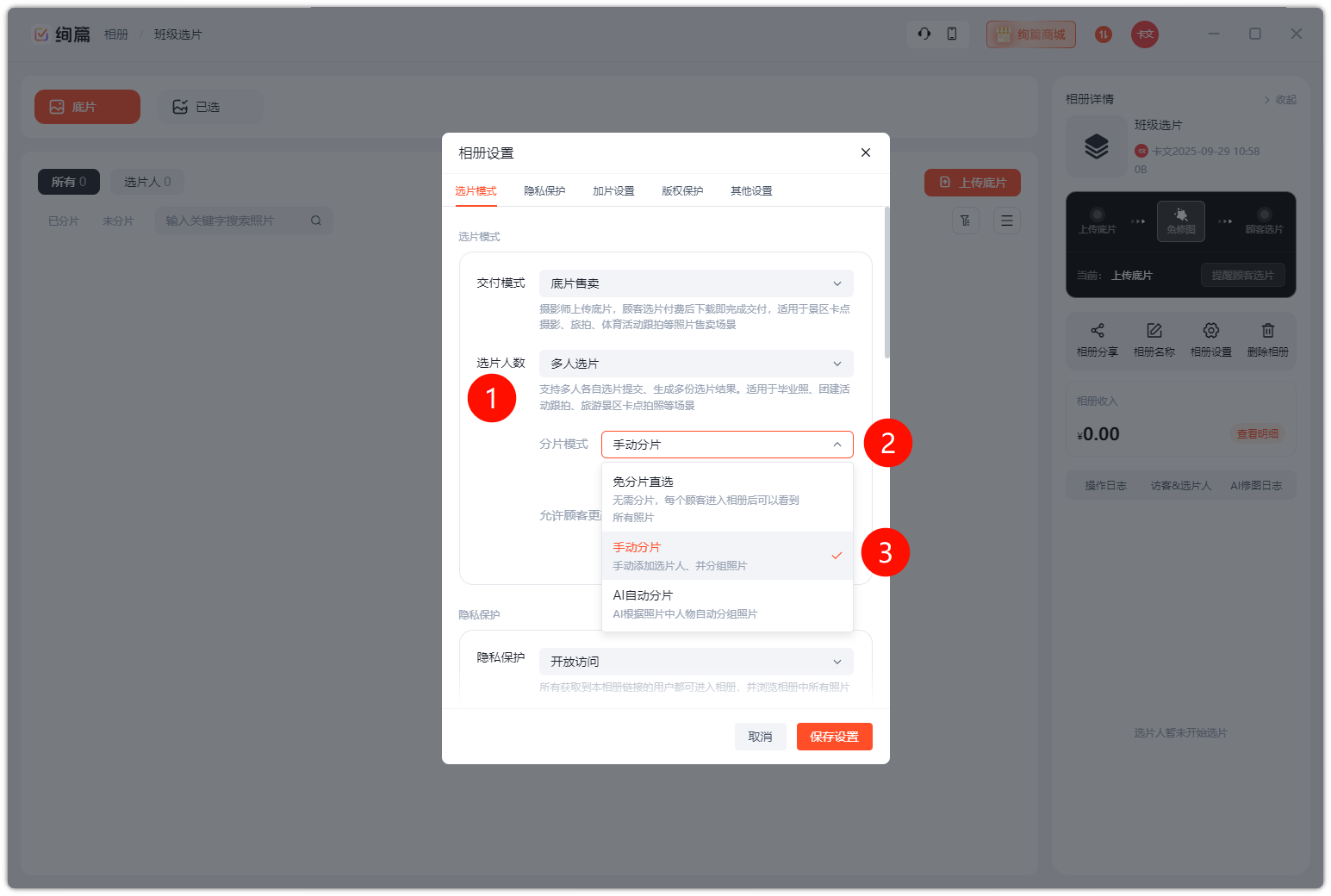Open the 隐私保护 access dropdown
This screenshot has height=896, width=1331.
[x=695, y=662]
